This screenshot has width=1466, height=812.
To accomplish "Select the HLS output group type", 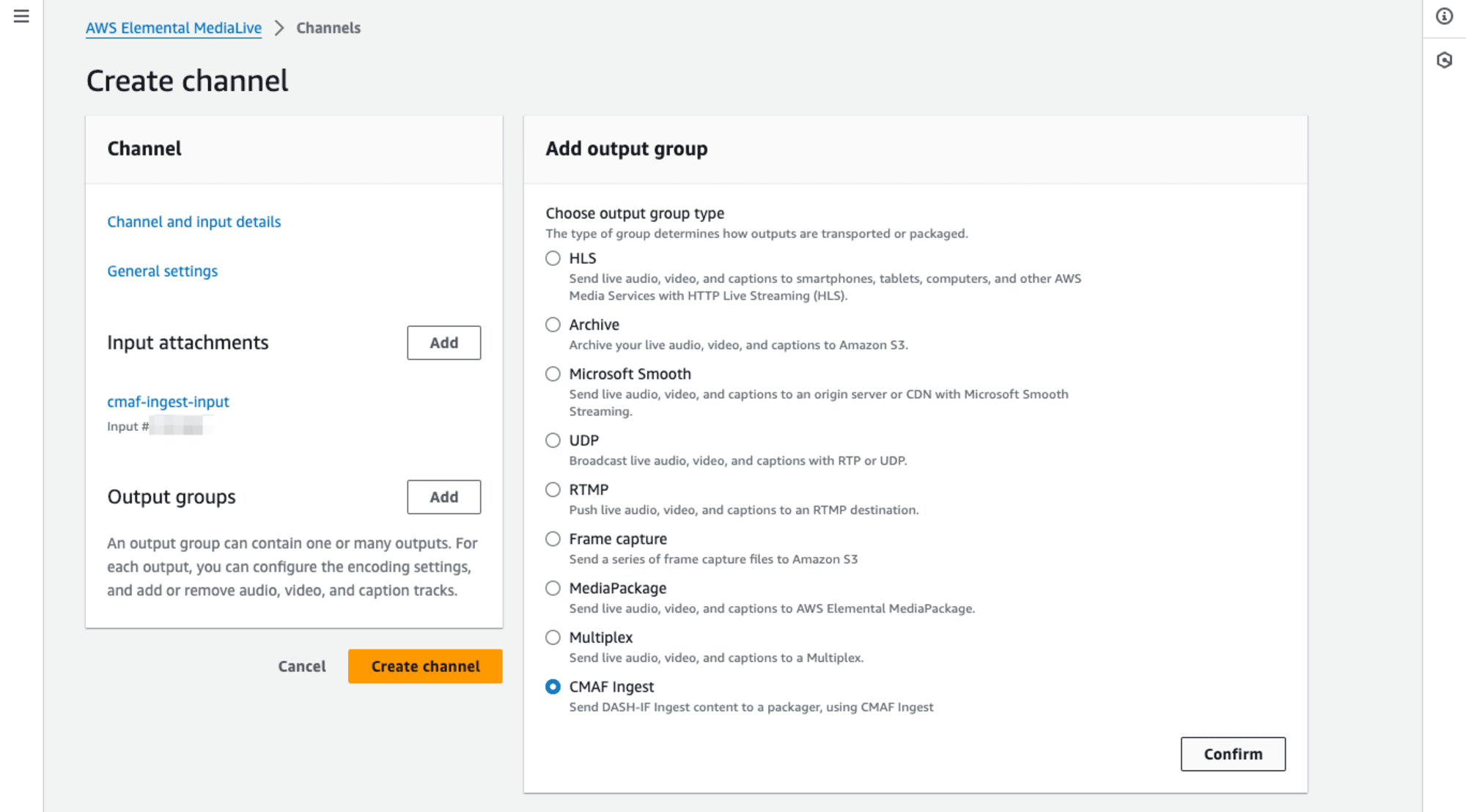I will (x=553, y=258).
